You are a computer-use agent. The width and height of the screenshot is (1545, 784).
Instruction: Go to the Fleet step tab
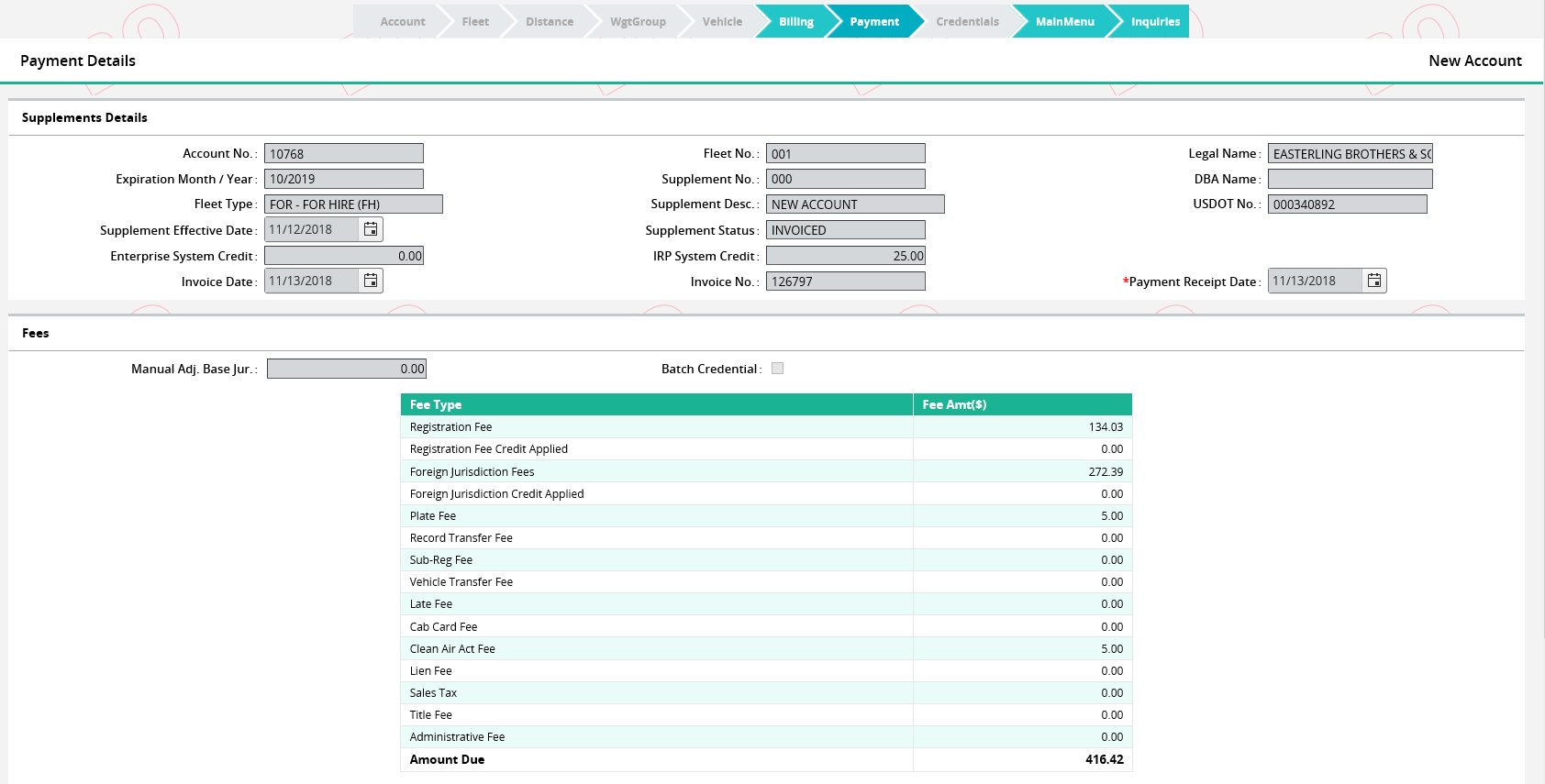(475, 21)
